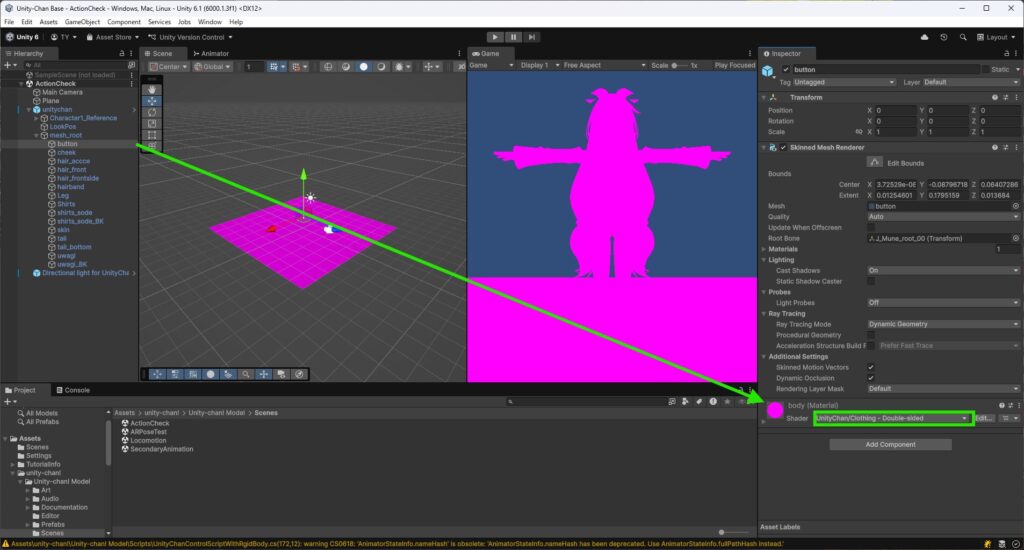This screenshot has width=1024, height=550.
Task: Toggle the button GameObject active checkbox
Action: (x=785, y=69)
